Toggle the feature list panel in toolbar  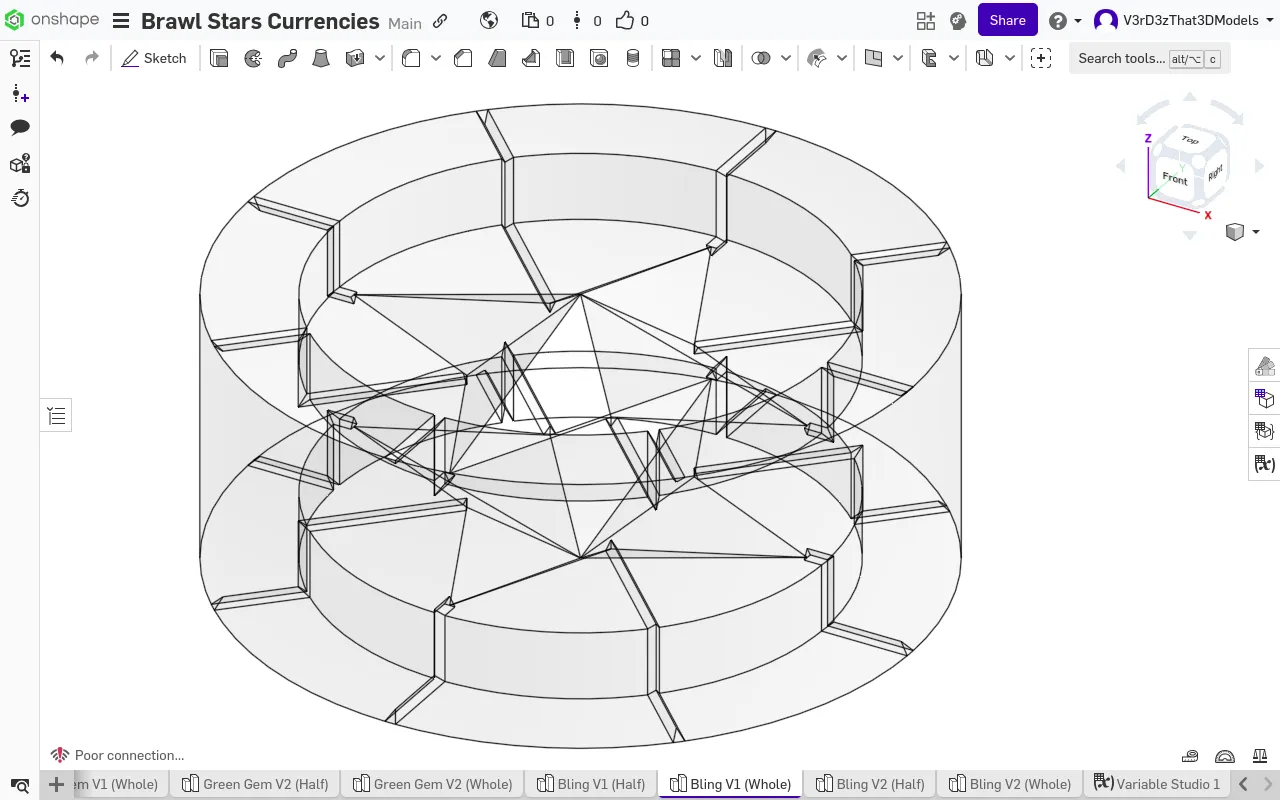click(x=20, y=58)
